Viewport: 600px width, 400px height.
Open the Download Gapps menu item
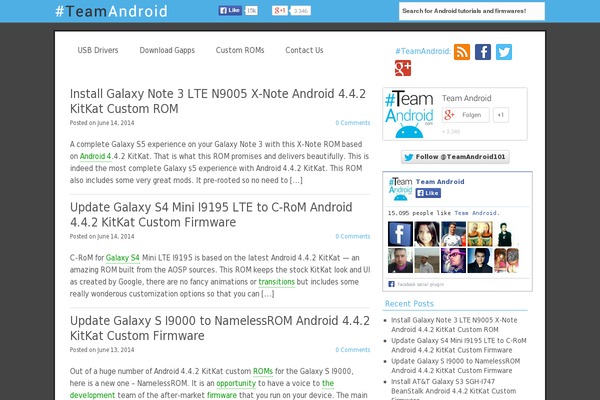point(167,50)
